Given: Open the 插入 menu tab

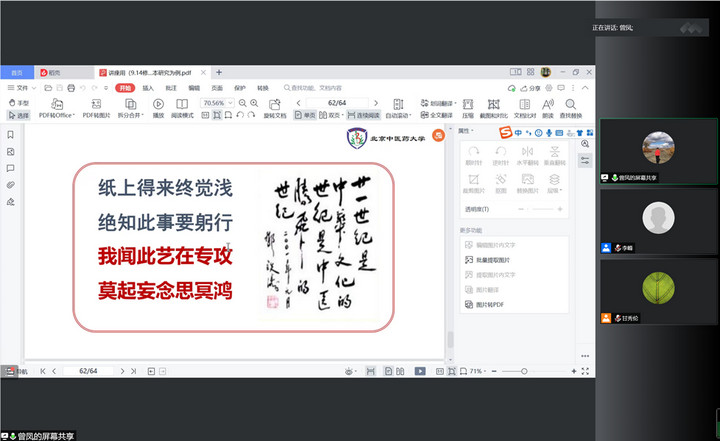Looking at the screenshot, I should [148, 88].
